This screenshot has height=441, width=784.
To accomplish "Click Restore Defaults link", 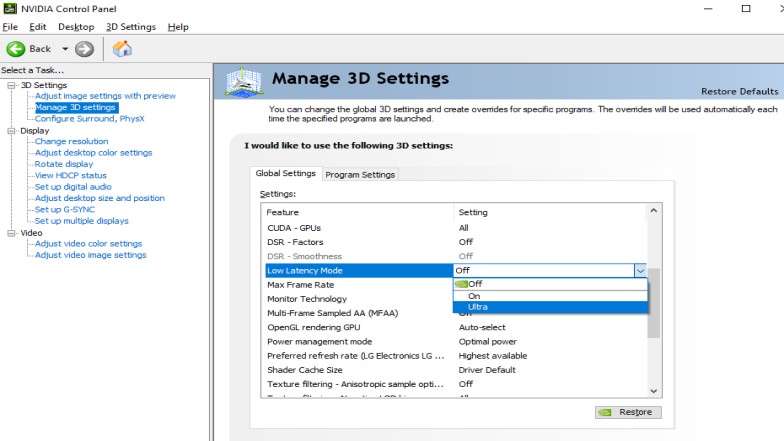I will click(740, 92).
